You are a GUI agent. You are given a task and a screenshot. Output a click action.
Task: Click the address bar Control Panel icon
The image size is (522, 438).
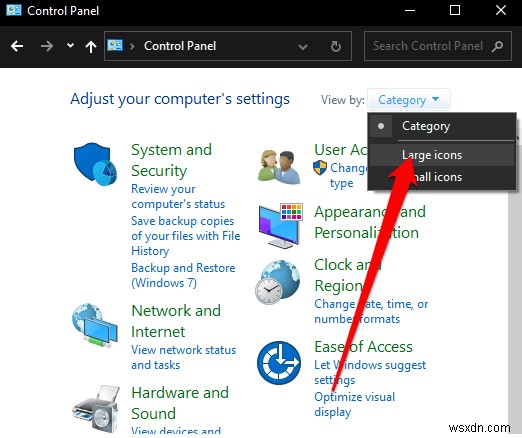point(115,45)
